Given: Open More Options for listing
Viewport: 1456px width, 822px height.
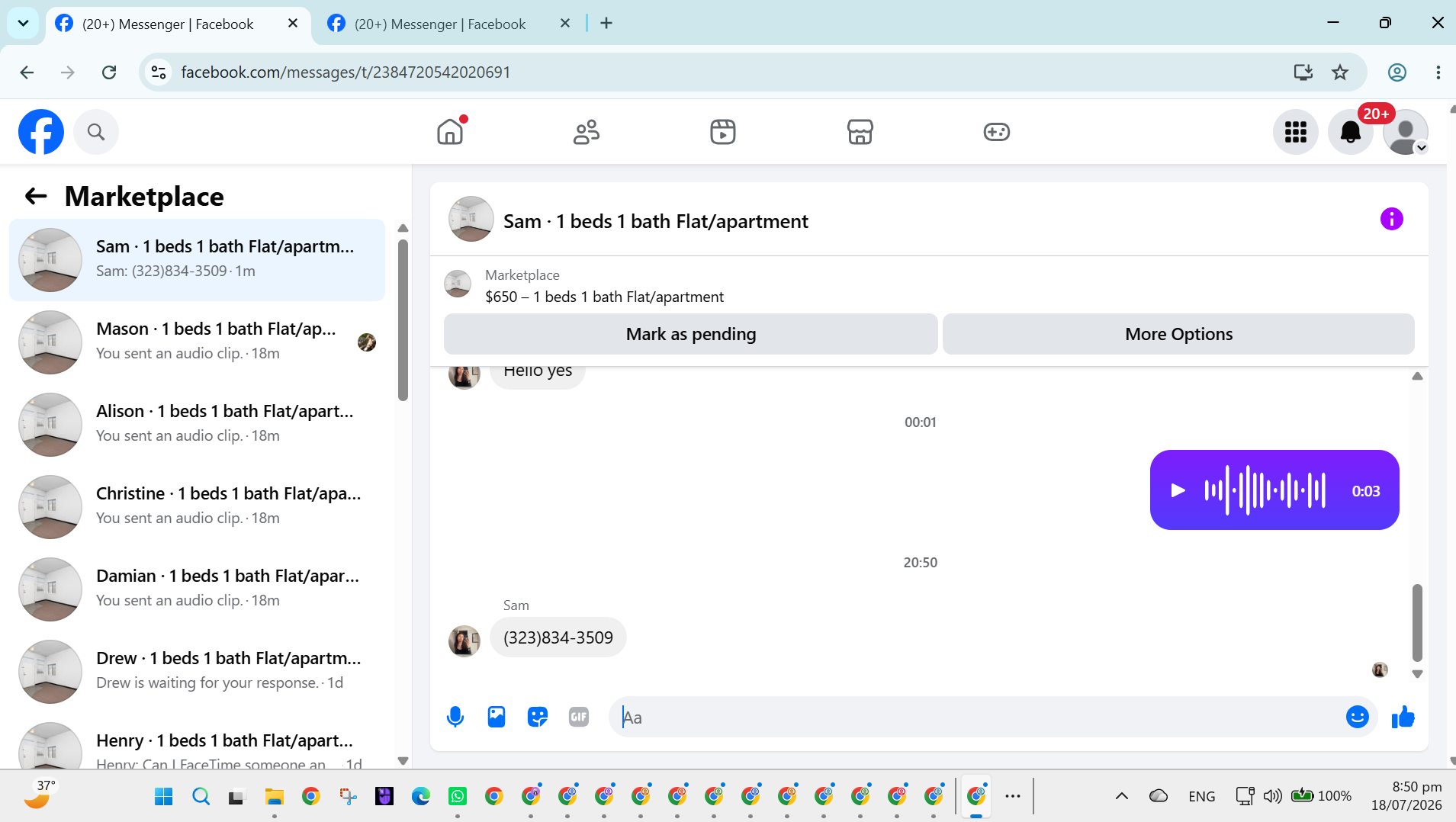Looking at the screenshot, I should point(1178,334).
